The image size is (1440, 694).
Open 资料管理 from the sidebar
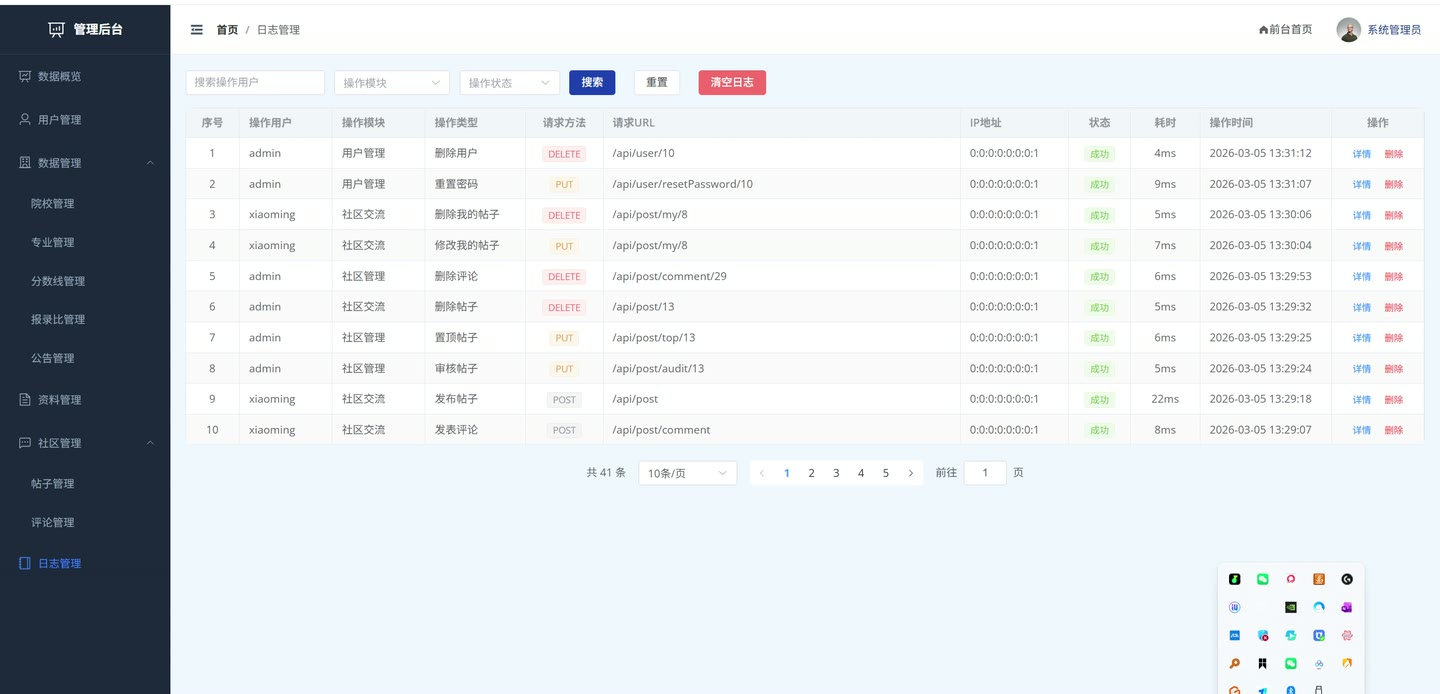coord(85,400)
